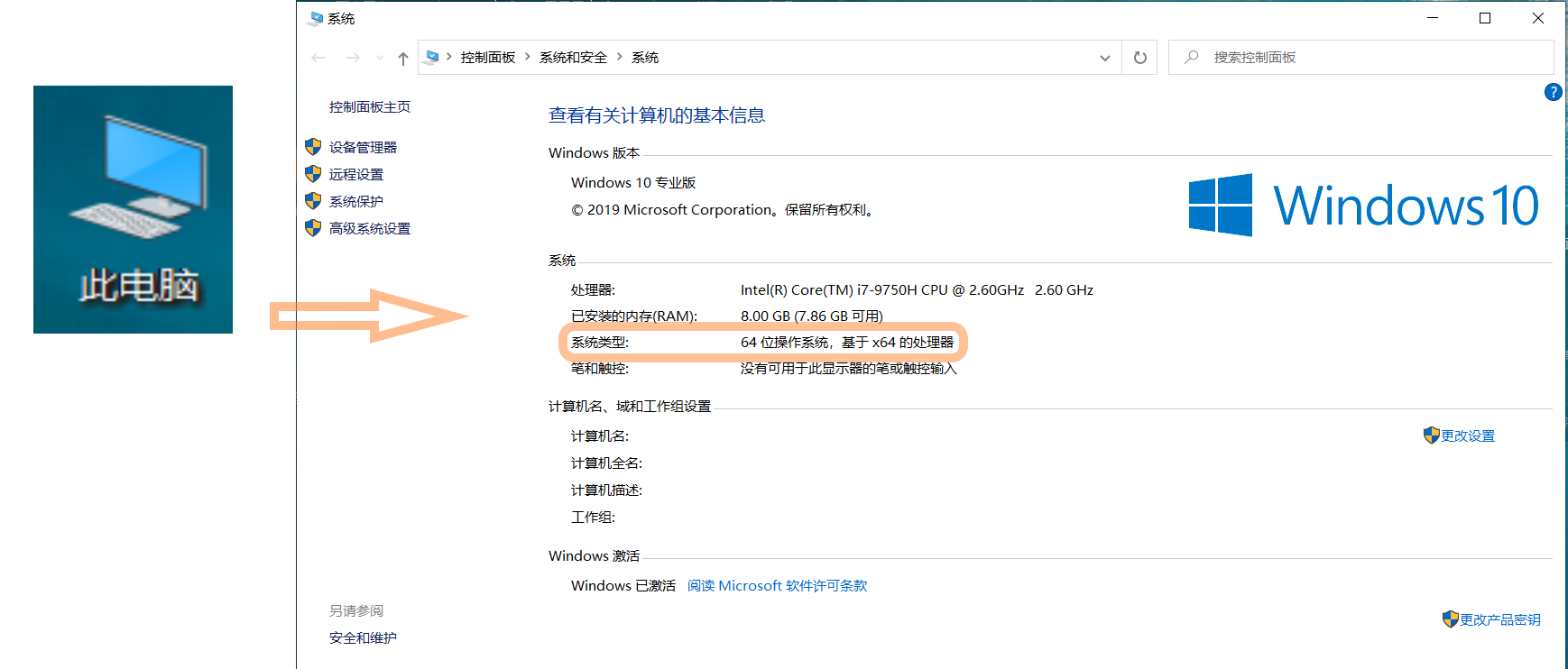Click the 2019 Microsoft Corporation copyright text
The height and width of the screenshot is (669, 1568).
tap(724, 209)
